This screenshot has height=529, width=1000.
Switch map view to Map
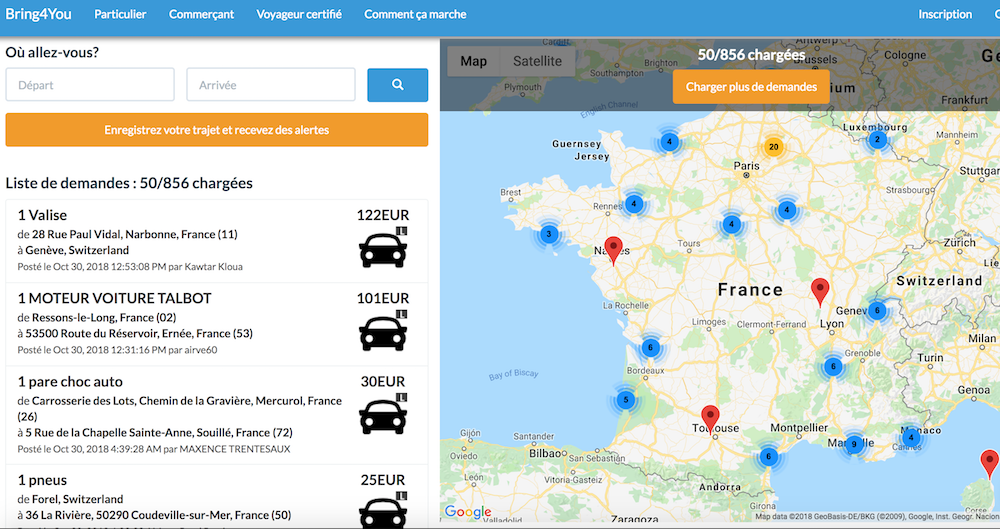474,61
